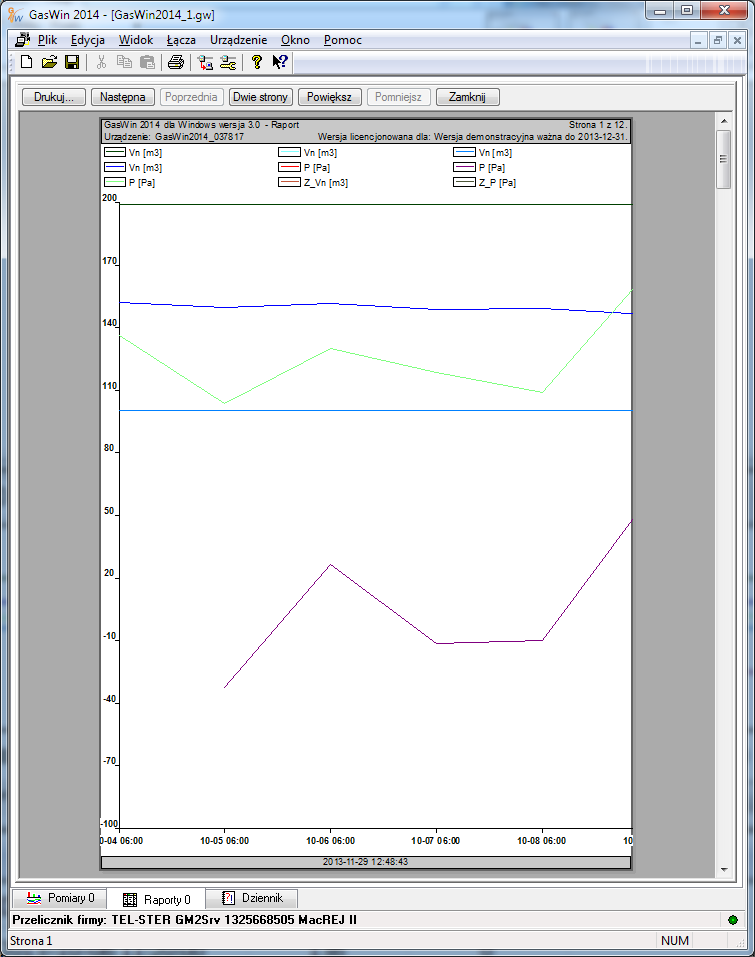Image resolution: width=755 pixels, height=957 pixels.
Task: Click the GasWin document icon in the menu bar
Action: tap(23, 40)
